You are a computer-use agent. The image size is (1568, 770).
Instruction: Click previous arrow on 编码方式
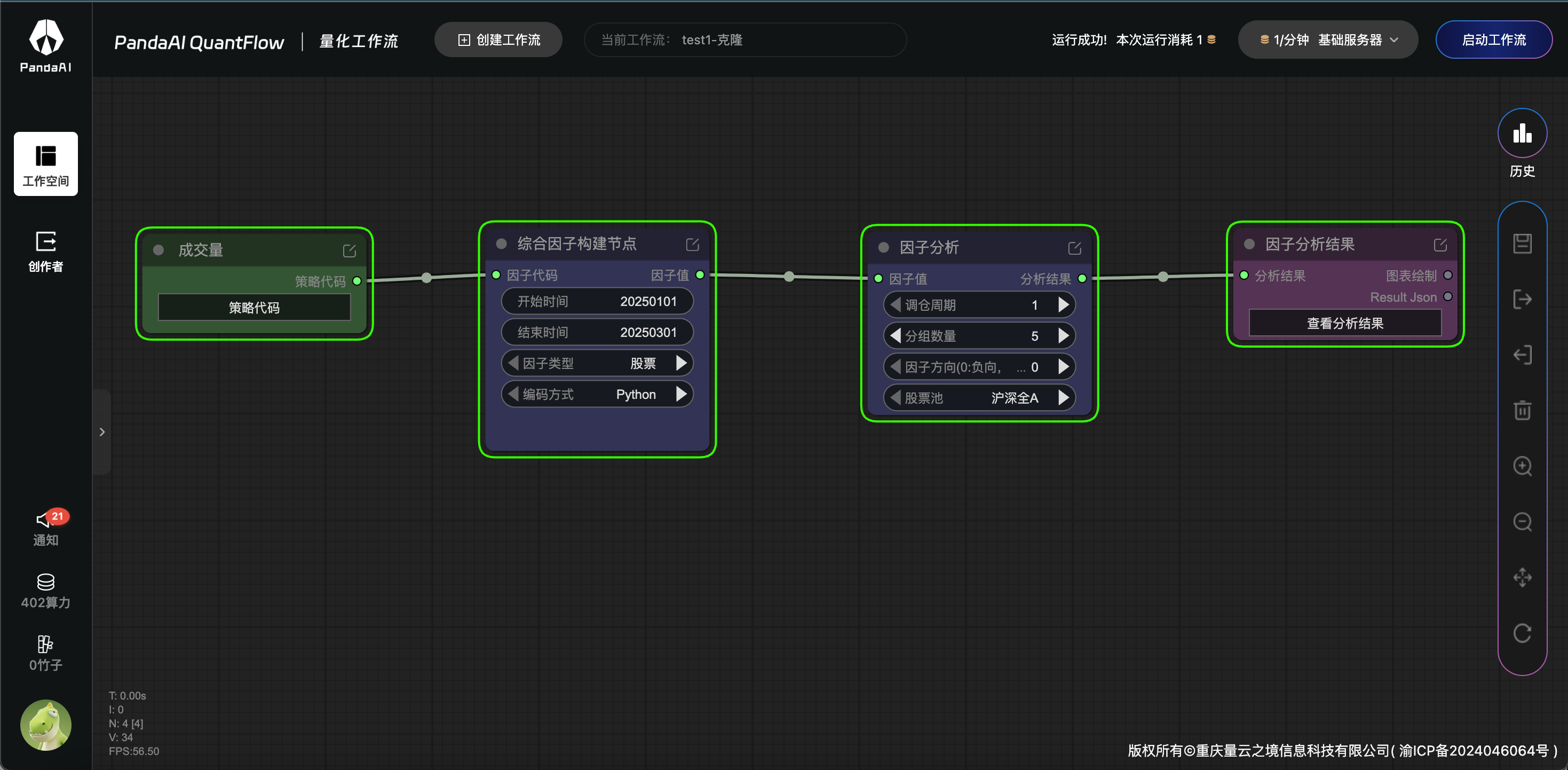pos(513,394)
